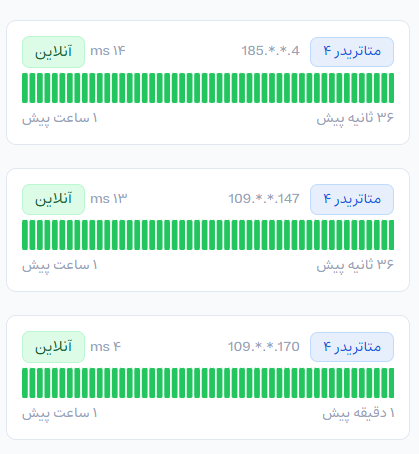Click the متاتریدر ۴ badge beside 109.*.*.147
Image resolution: width=419 pixels, height=454 pixels.
[x=352, y=199]
